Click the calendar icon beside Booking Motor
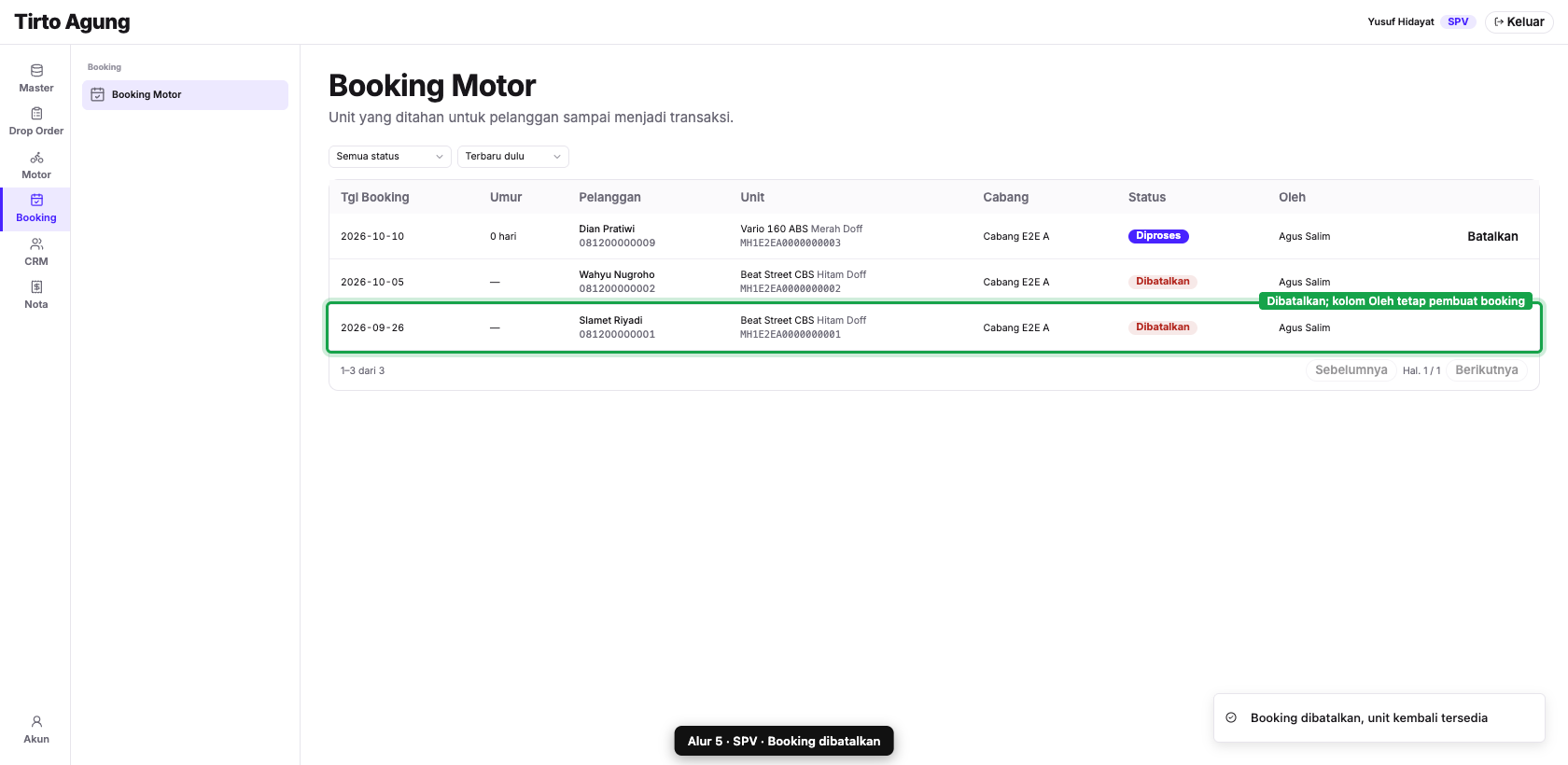Viewport: 1568px width, 765px height. tap(97, 94)
